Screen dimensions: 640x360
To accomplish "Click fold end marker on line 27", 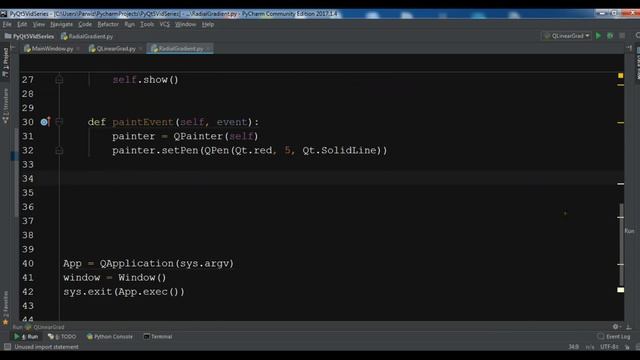I will pyautogui.click(x=59, y=79).
